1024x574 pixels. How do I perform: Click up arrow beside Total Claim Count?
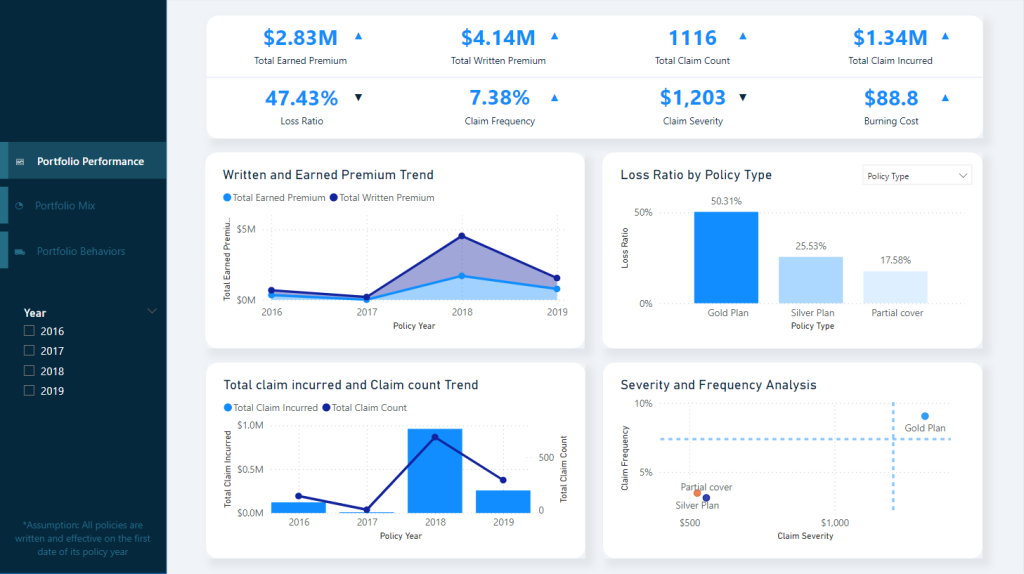pos(742,36)
